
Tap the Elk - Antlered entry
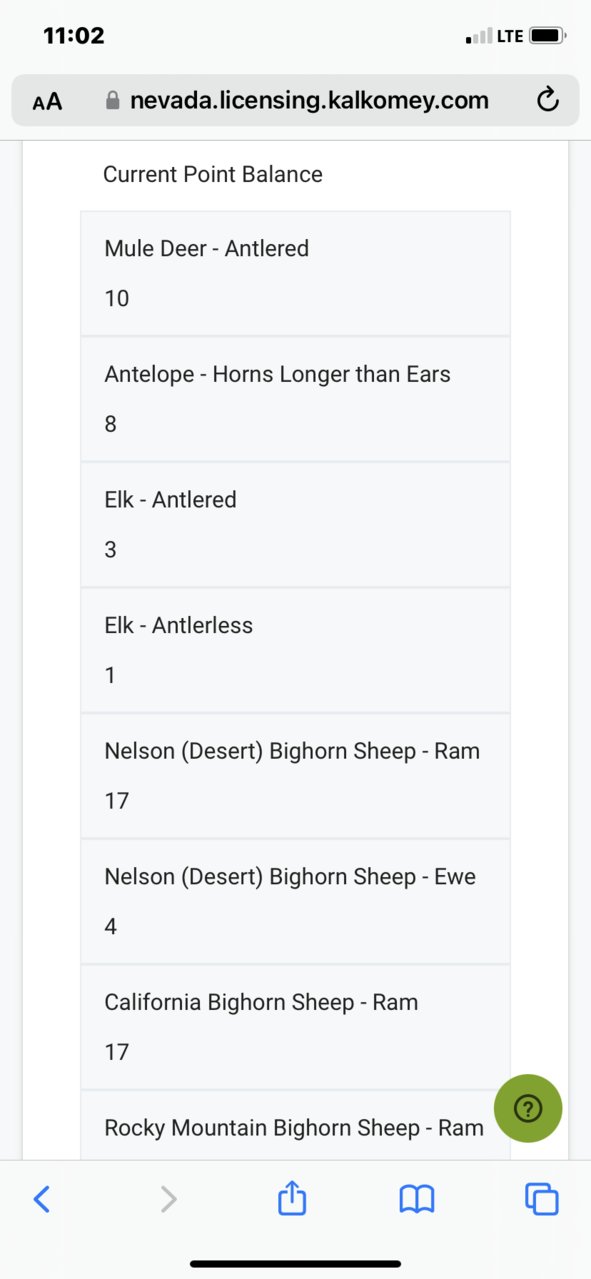coord(296,524)
